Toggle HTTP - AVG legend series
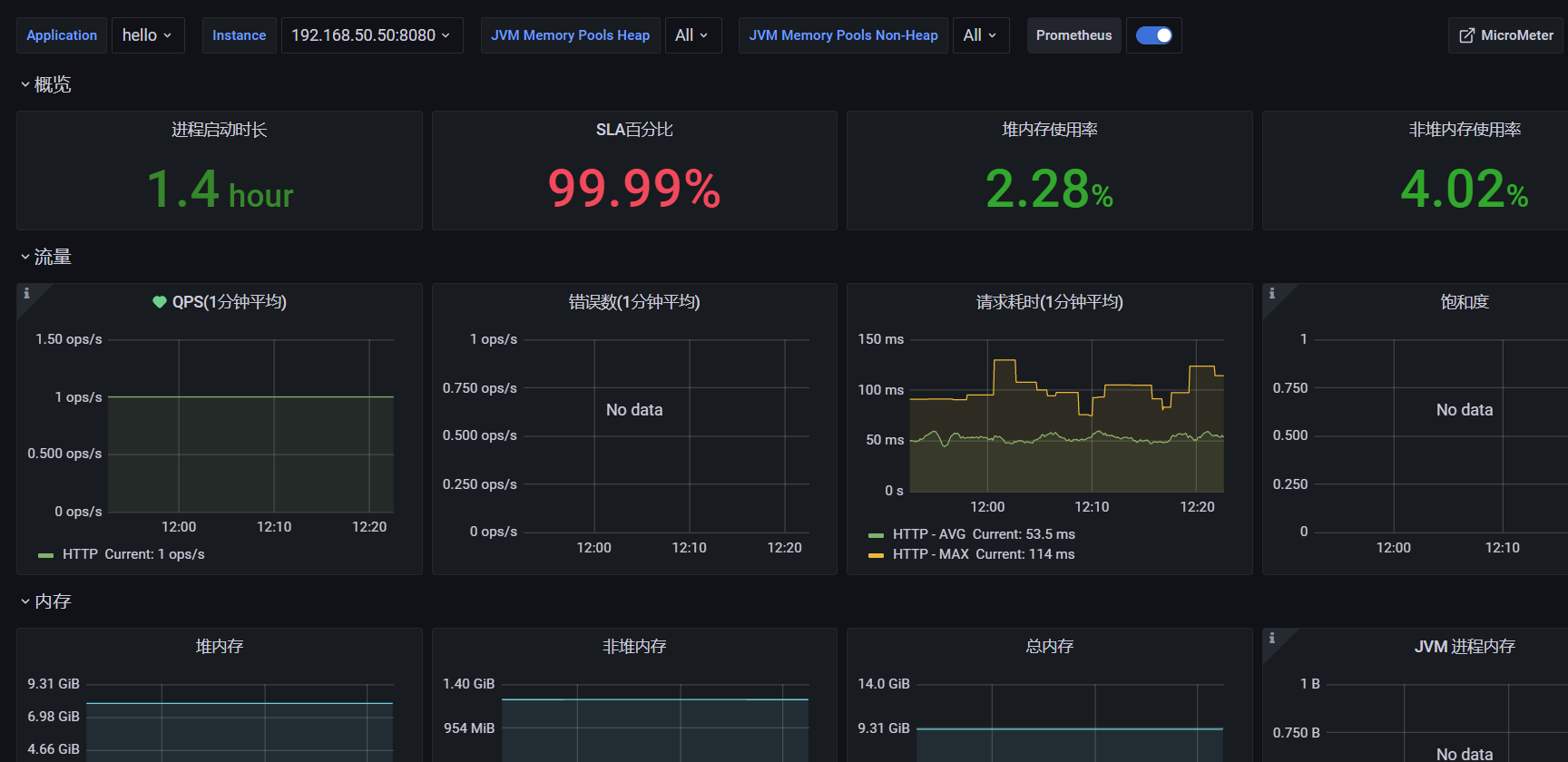1568x762 pixels. click(x=928, y=534)
